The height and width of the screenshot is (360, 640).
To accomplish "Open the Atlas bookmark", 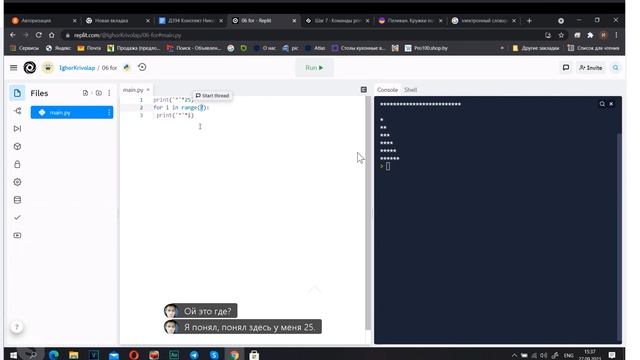I will click(x=315, y=48).
